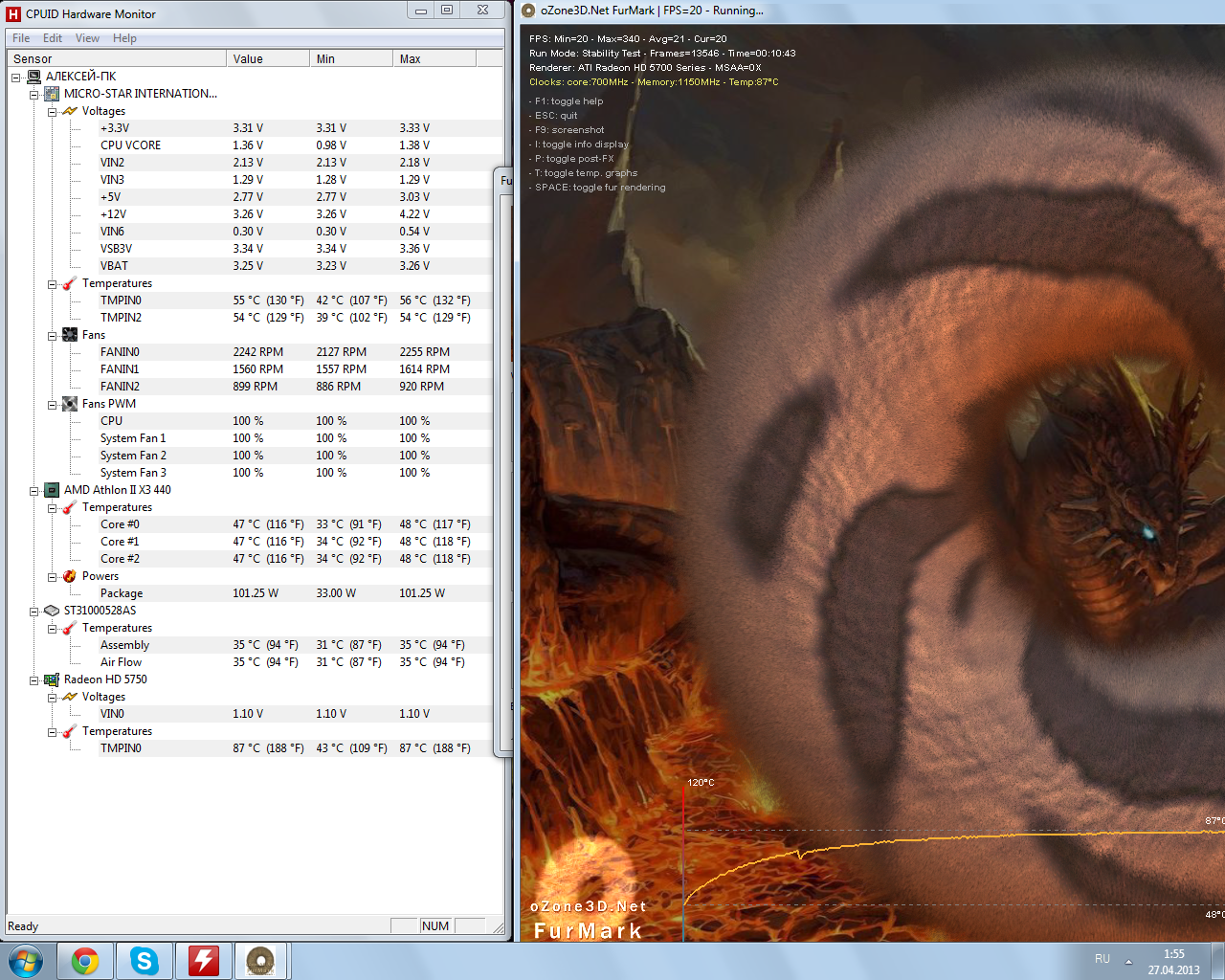Open Skype from the taskbar
1225x980 pixels.
[145, 961]
